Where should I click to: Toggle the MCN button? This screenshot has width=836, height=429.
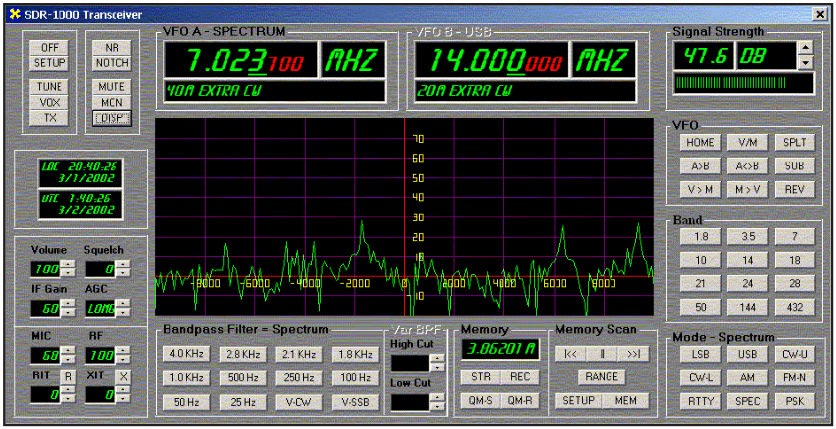click(x=112, y=102)
